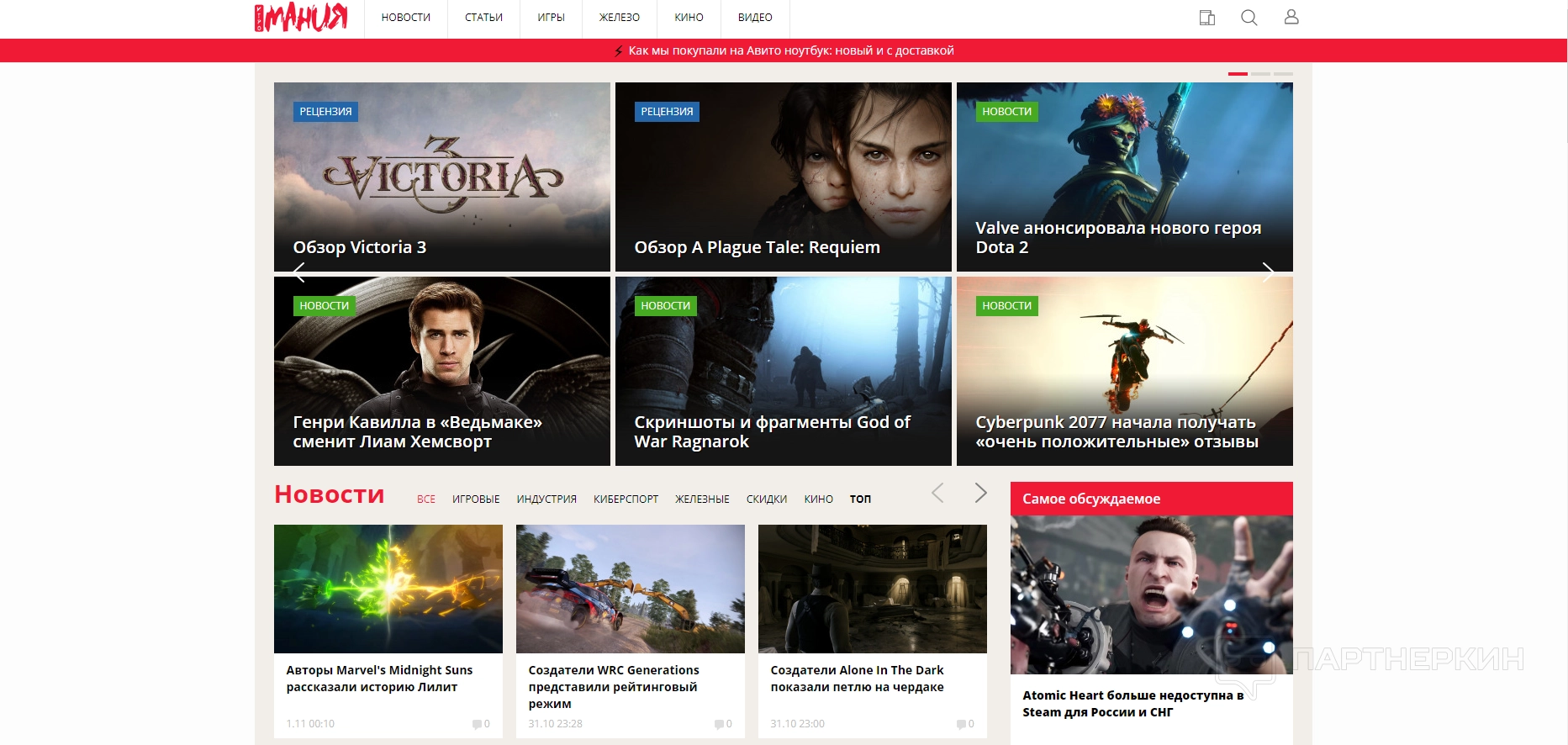Go to previous slide in featured carousel

click(x=298, y=272)
